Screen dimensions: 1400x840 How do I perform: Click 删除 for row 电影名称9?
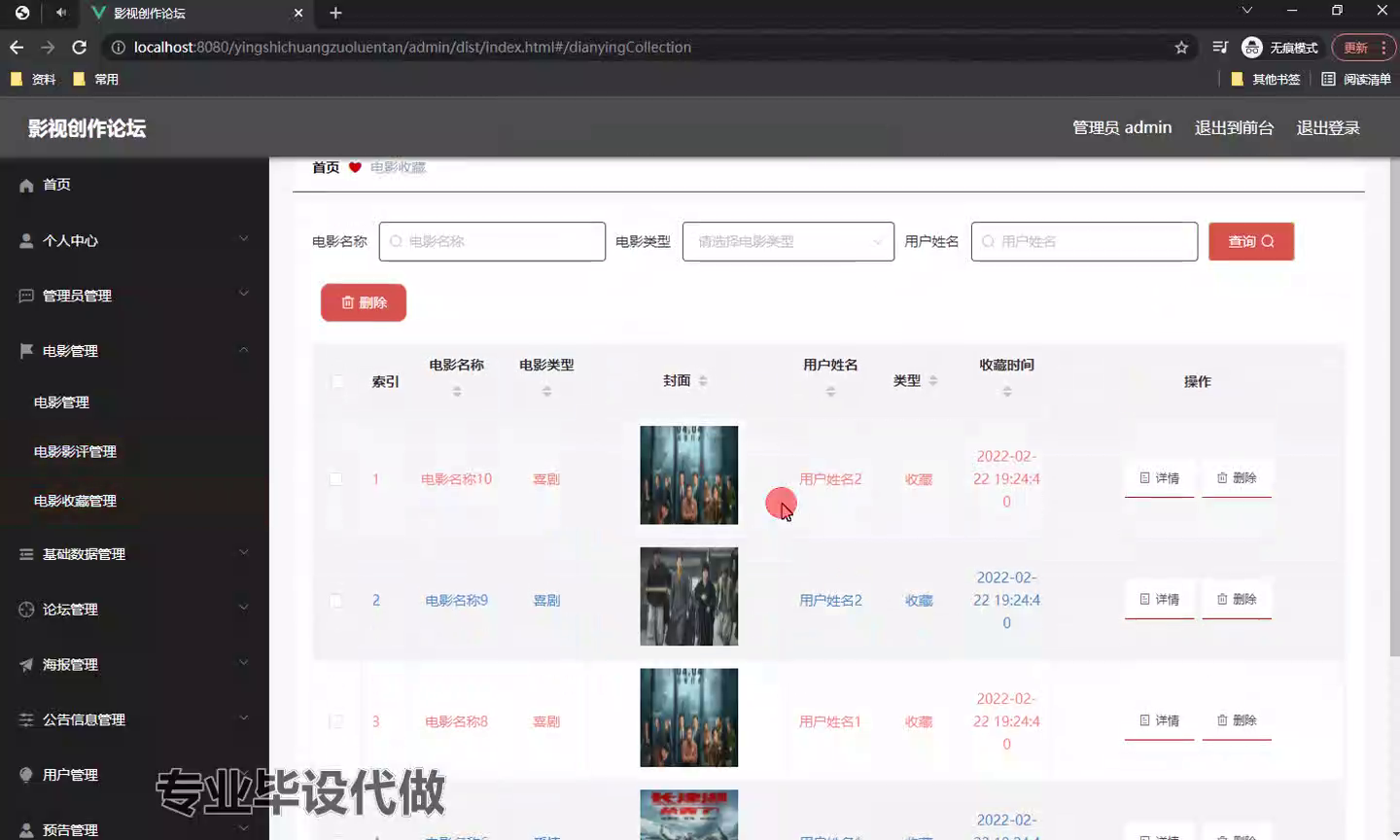pos(1237,600)
